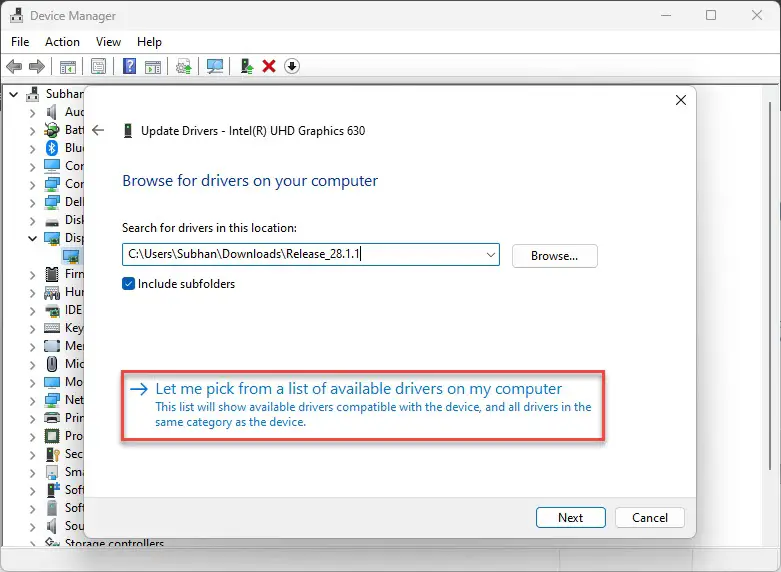Viewport: 781px width, 572px height.
Task: Select the mouse icon beside Mic node
Action: click(52, 364)
